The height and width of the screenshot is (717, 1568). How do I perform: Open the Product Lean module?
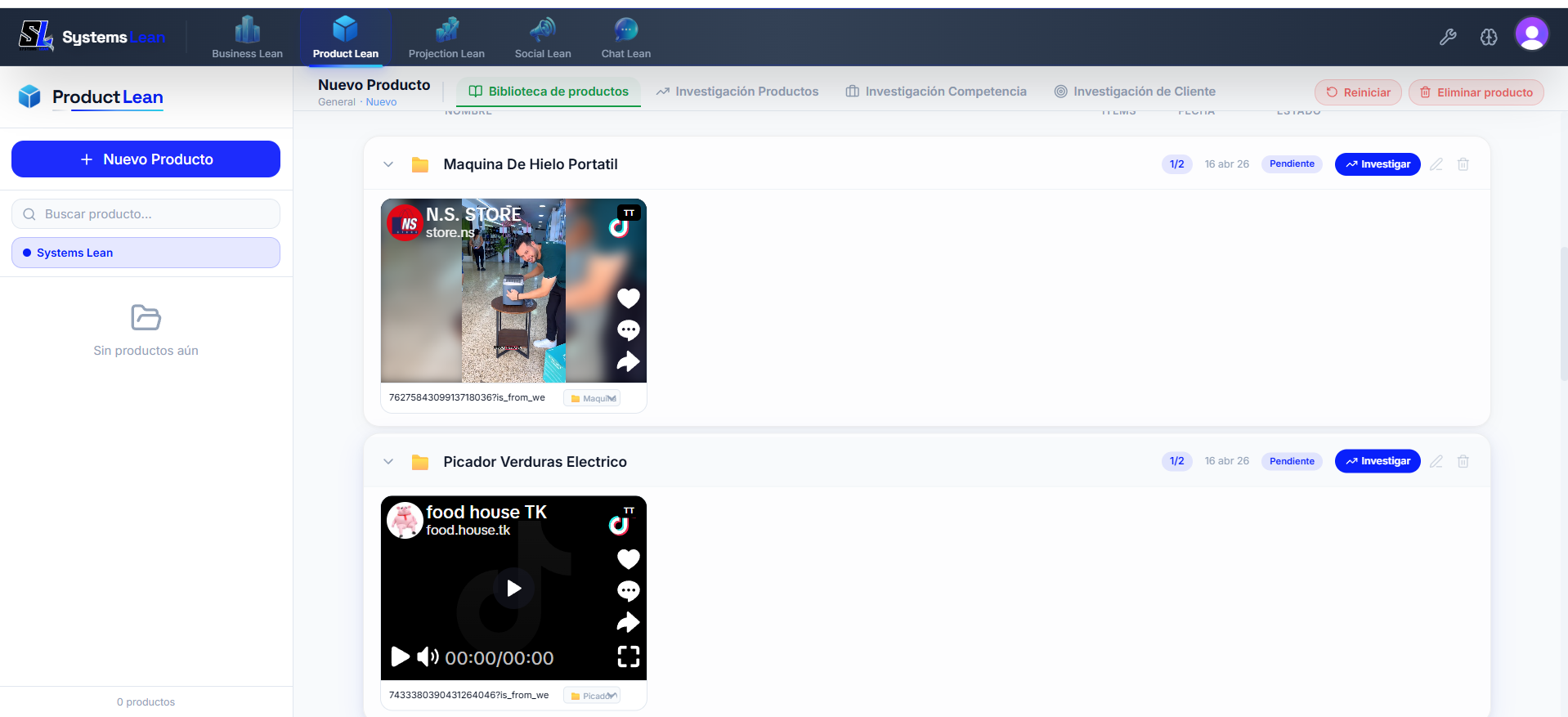click(345, 38)
